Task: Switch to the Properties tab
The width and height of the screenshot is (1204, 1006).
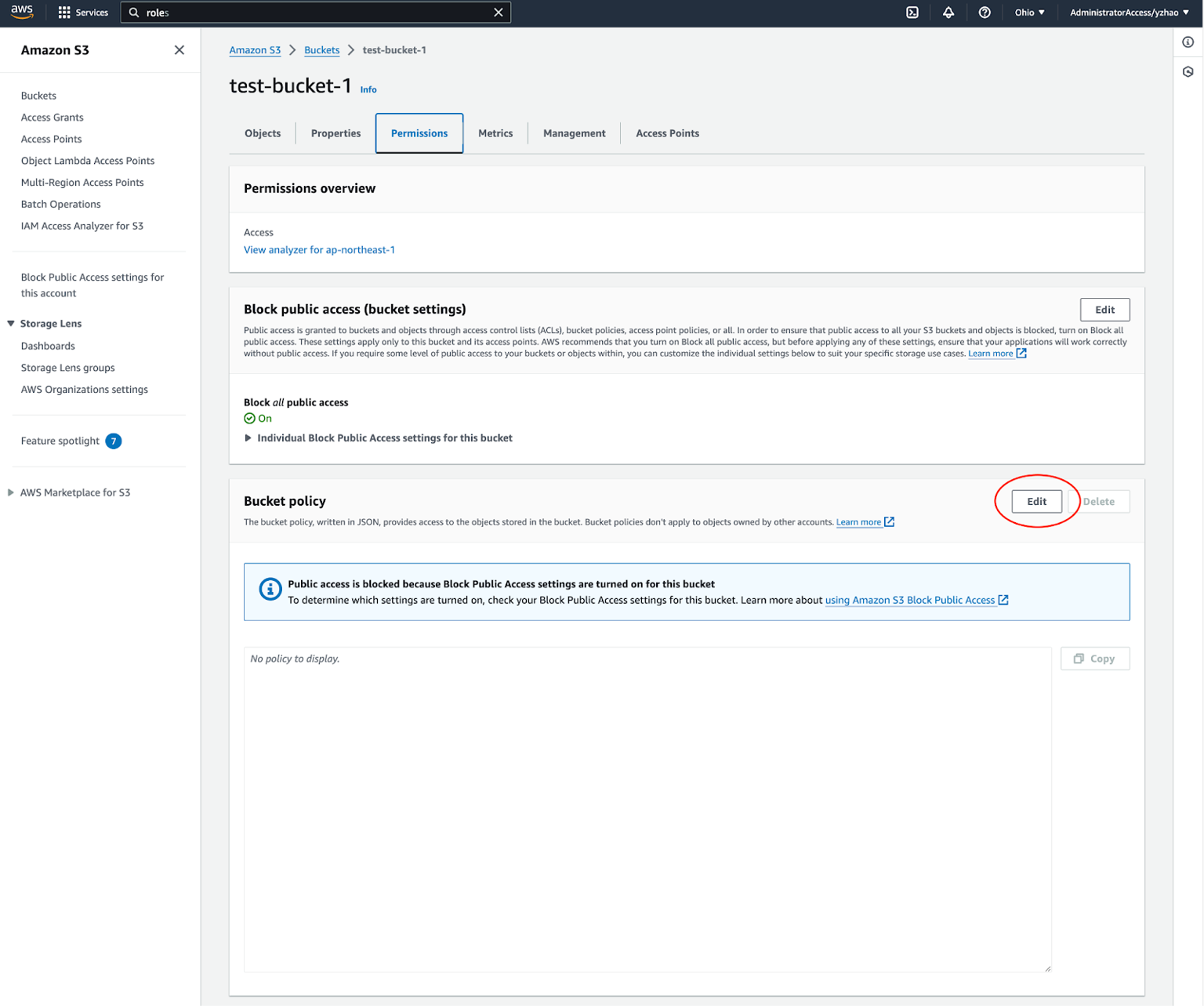Action: point(335,133)
